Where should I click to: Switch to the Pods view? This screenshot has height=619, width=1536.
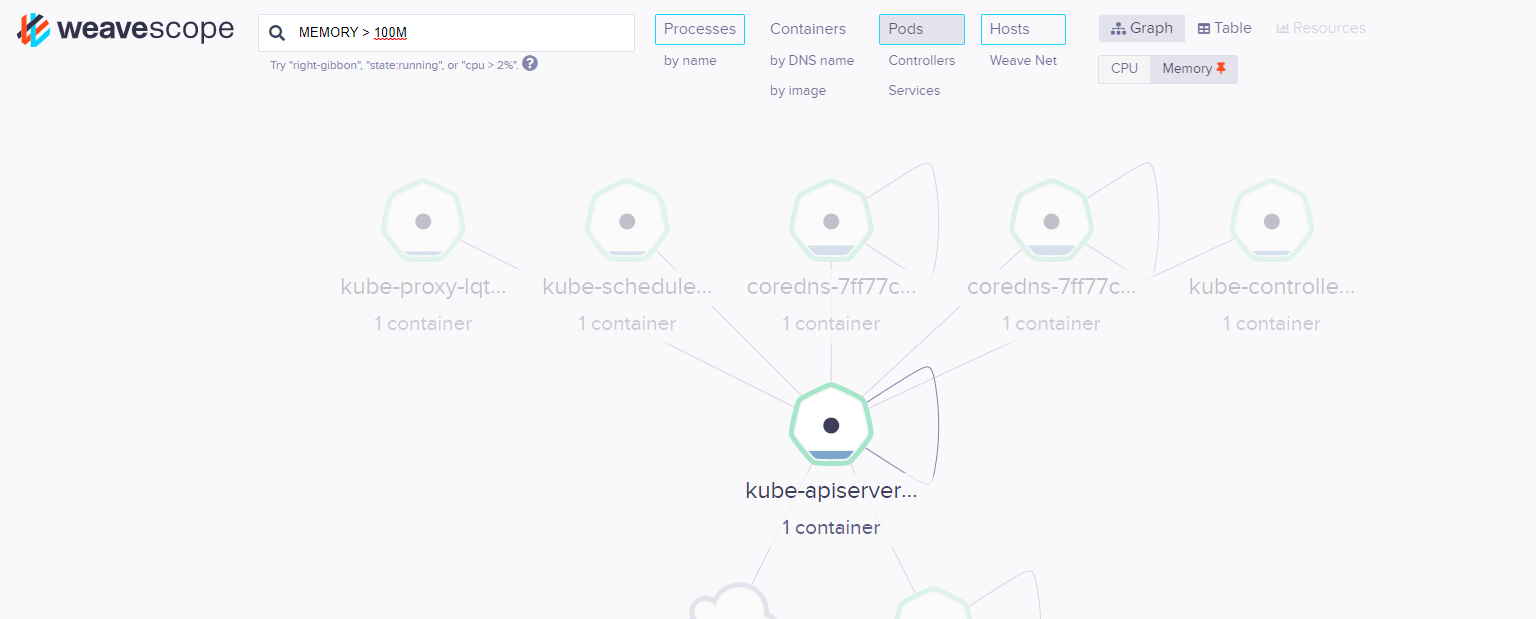pyautogui.click(x=922, y=29)
